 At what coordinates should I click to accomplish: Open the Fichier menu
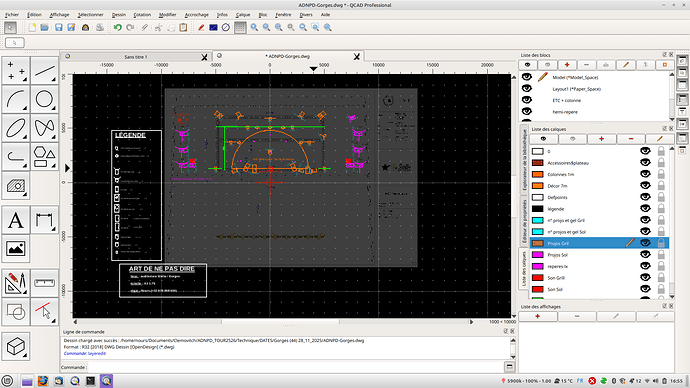(12, 15)
